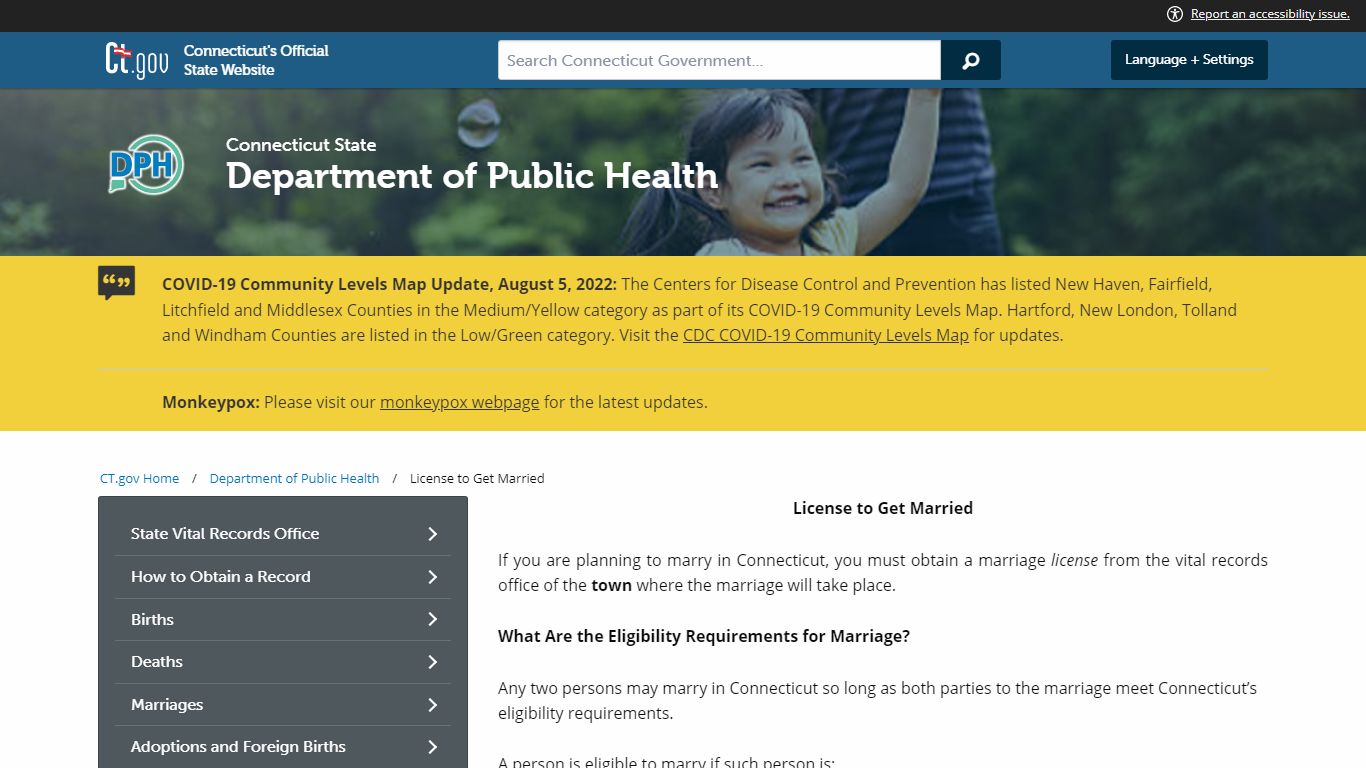Screen dimensions: 1366x768
Task: Click the search magnifier icon button
Action: click(970, 60)
